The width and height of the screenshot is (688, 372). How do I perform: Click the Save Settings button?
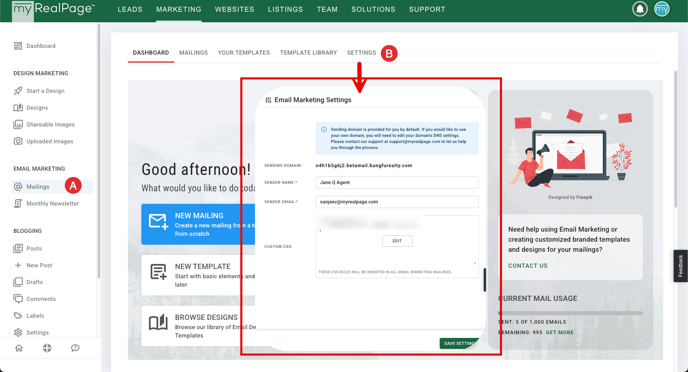[x=459, y=343]
